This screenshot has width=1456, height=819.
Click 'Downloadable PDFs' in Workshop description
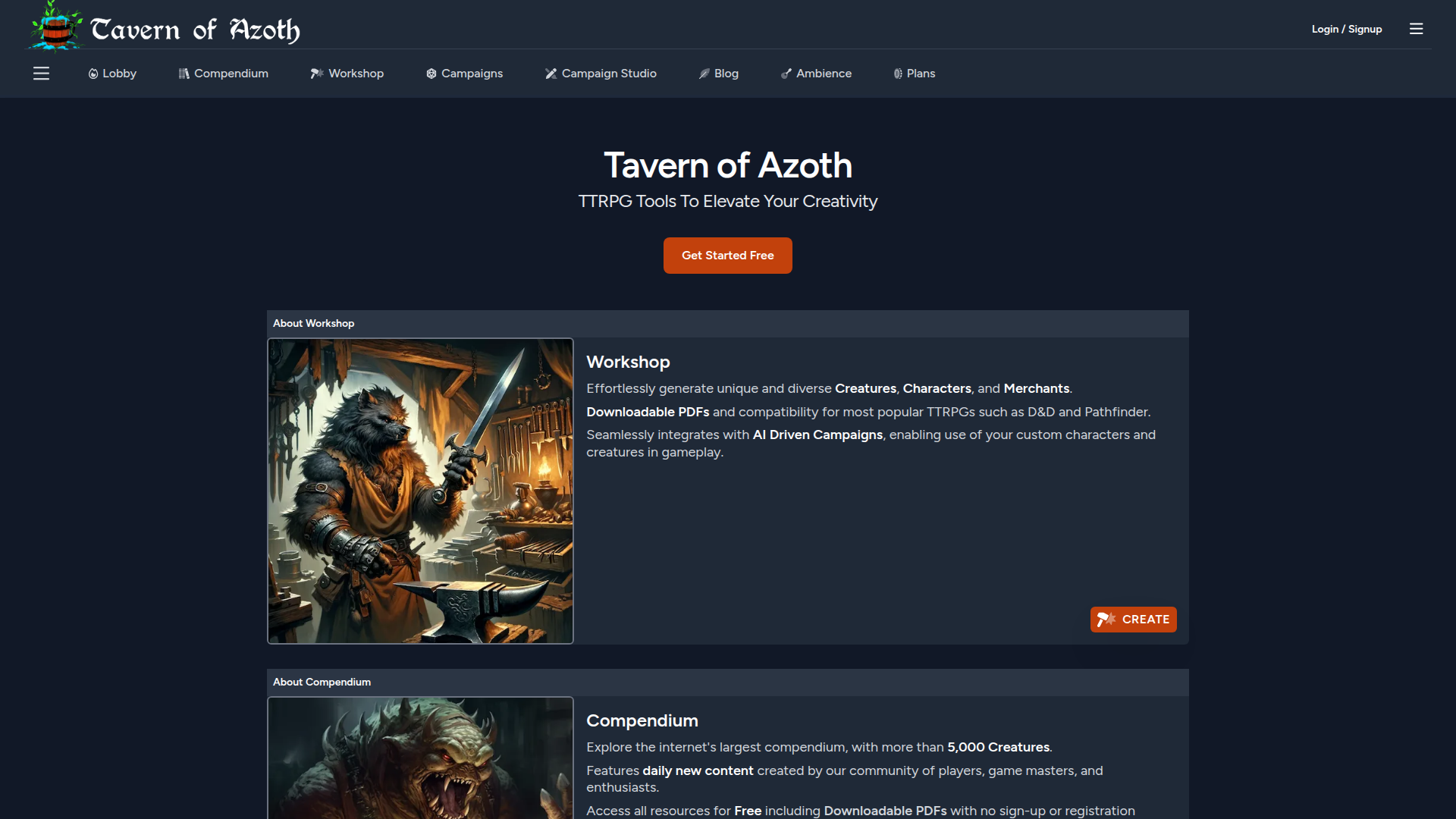click(648, 412)
